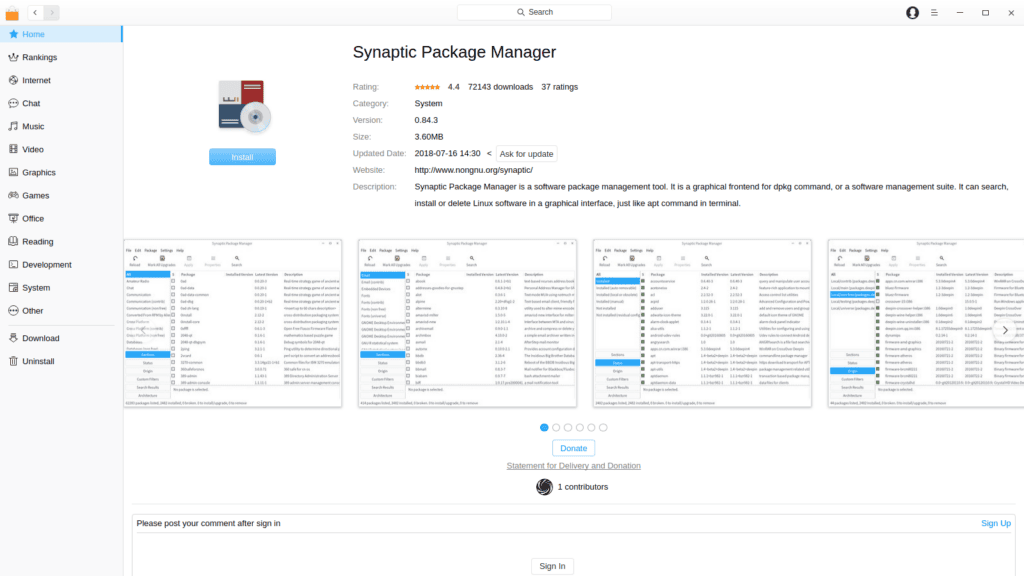Click the Reading book icon
1024x576 pixels.
point(13,242)
